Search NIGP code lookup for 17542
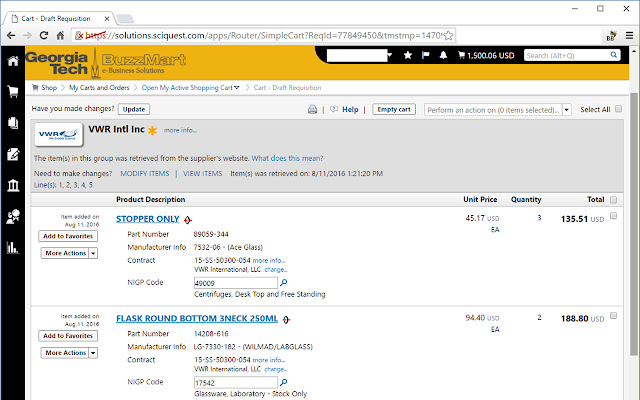The image size is (640, 400). pos(284,382)
